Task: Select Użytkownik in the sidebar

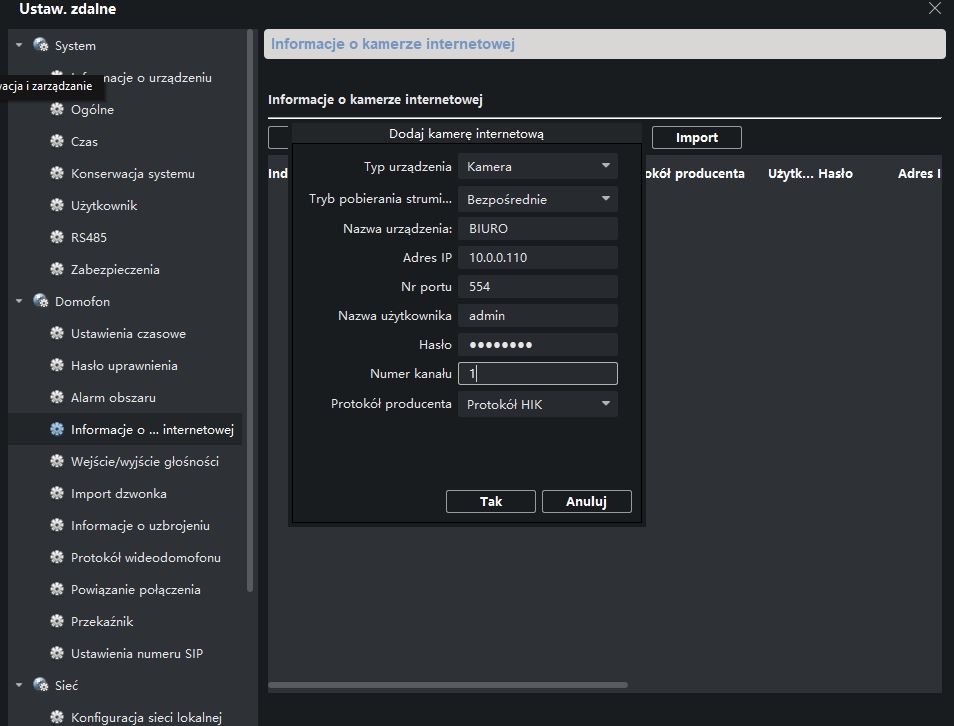Action: [104, 206]
